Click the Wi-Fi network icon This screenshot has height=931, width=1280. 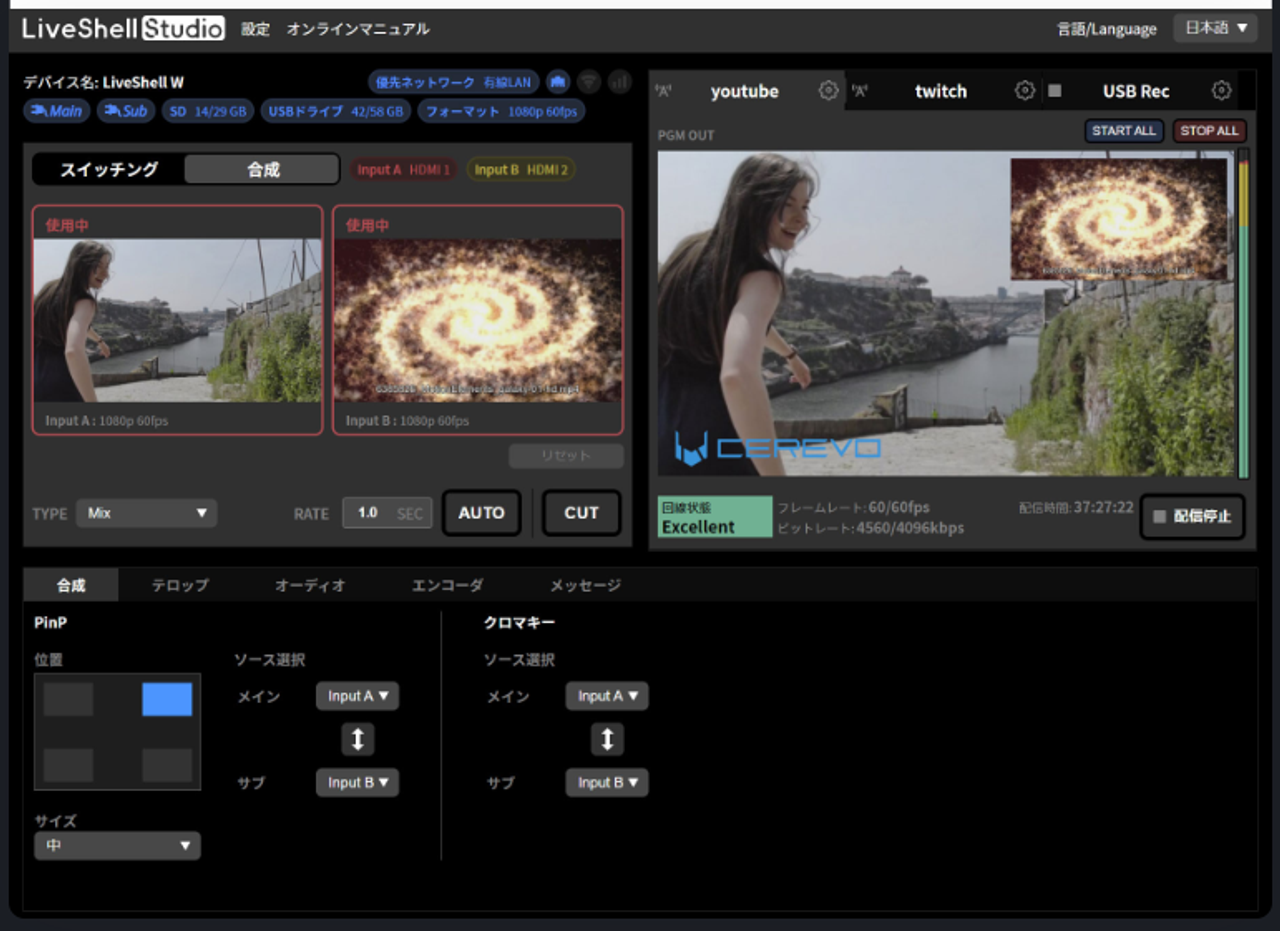[x=589, y=82]
